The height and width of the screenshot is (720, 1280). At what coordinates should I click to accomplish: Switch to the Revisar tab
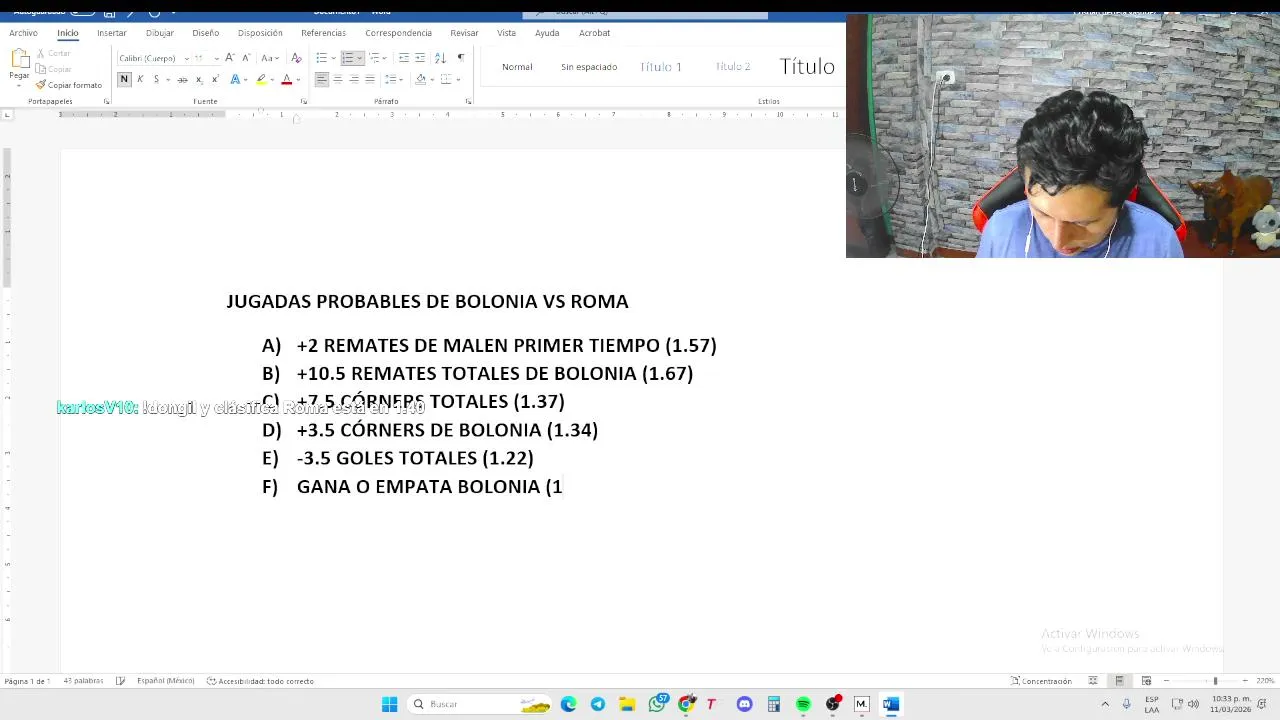tap(464, 33)
